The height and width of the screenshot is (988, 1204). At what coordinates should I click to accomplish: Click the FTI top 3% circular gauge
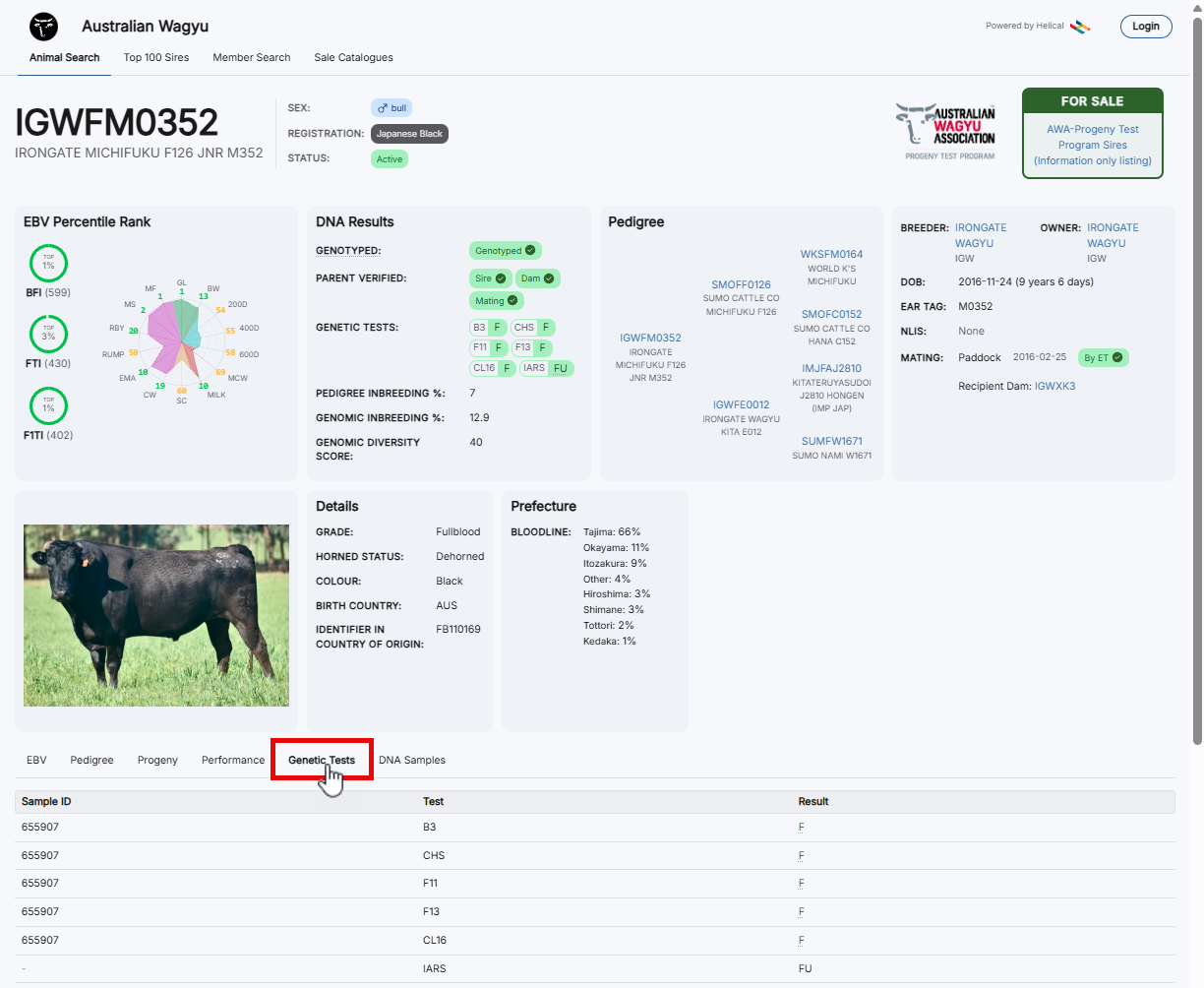[48, 335]
